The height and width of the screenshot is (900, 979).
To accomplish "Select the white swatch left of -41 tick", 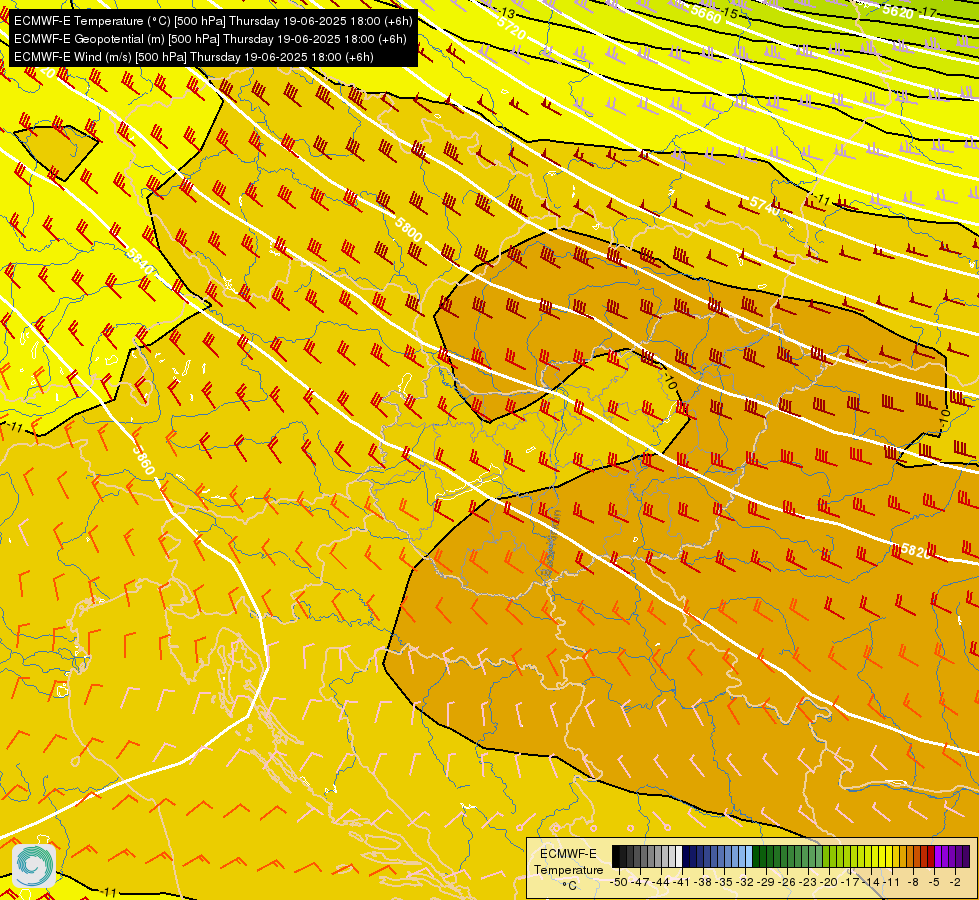I will coord(679,856).
